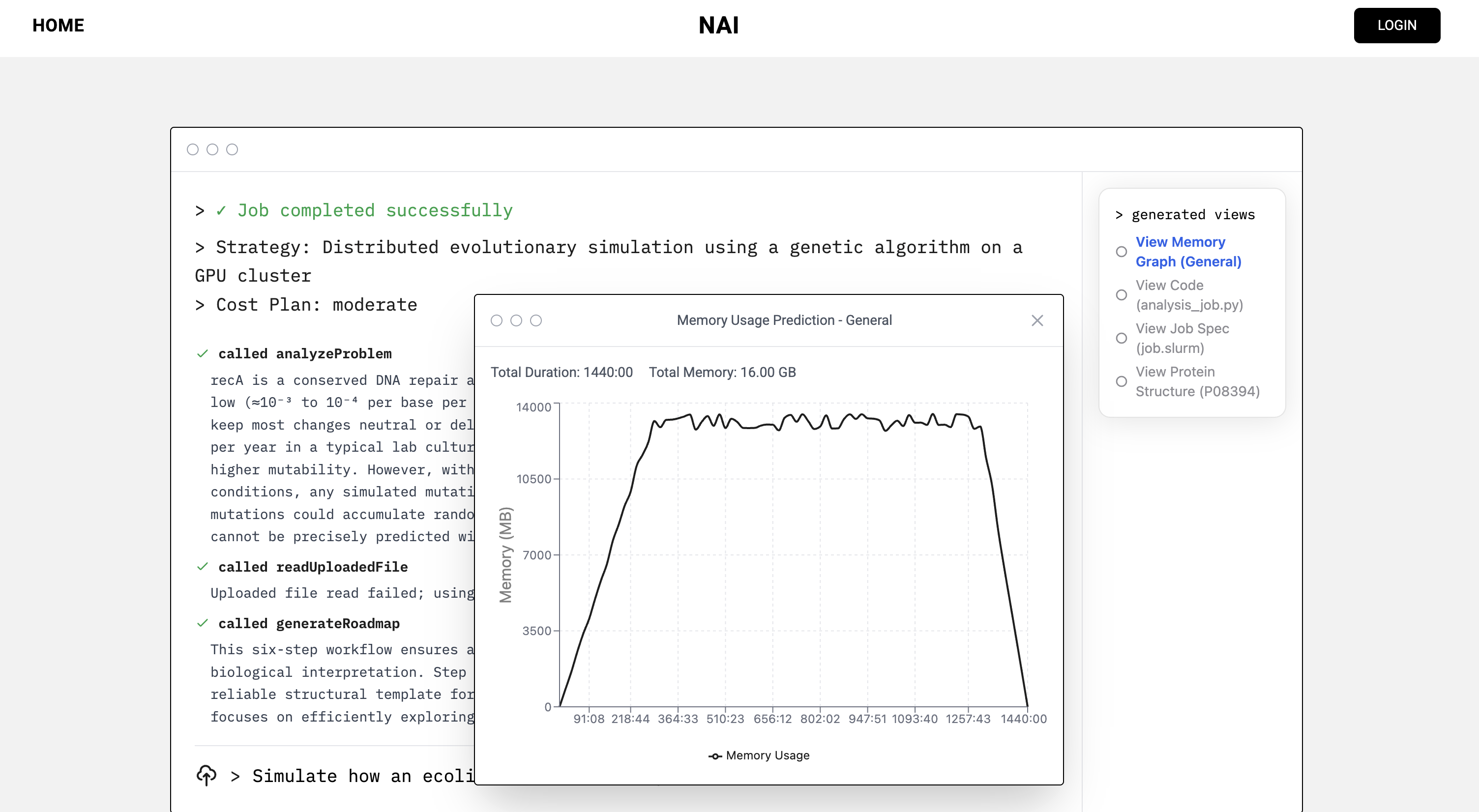Click the analyzeProblem green checkmark icon
Viewport: 1479px width, 812px height.
(202, 353)
